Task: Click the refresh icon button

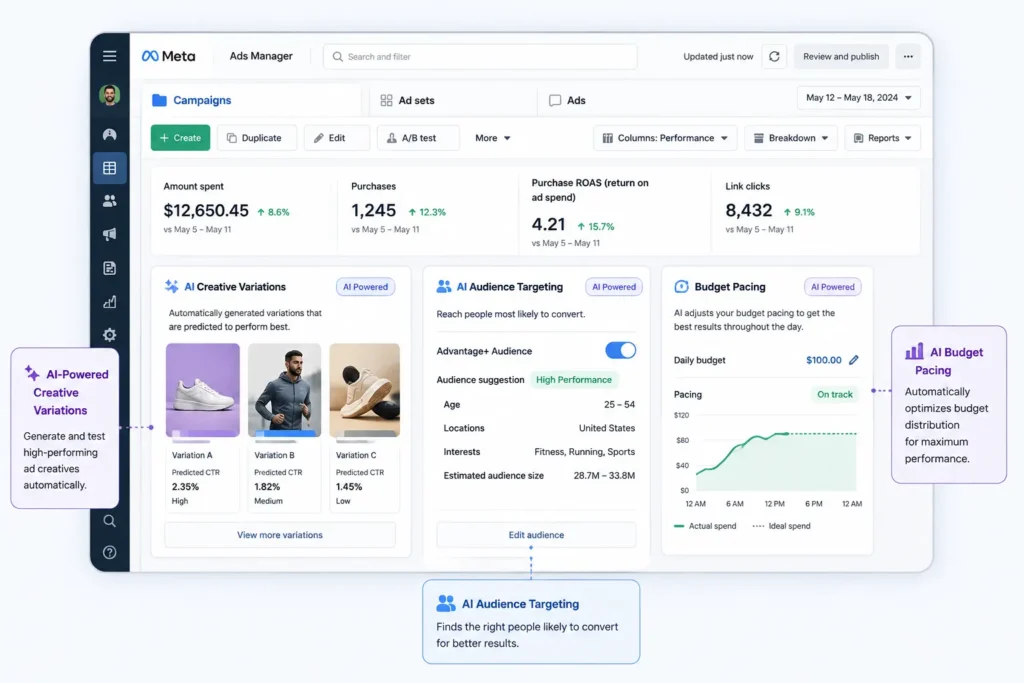Action: [x=774, y=57]
